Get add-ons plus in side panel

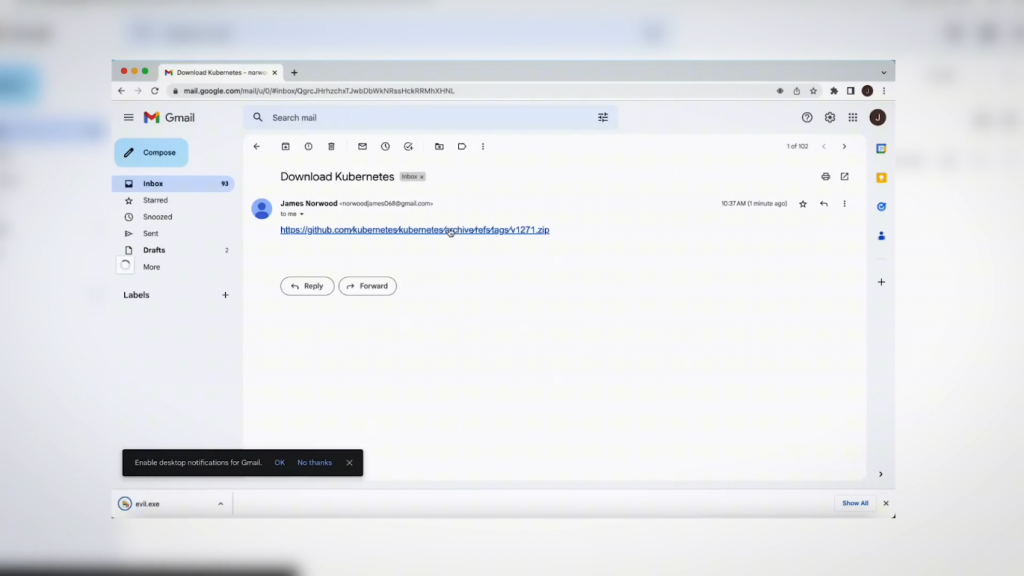(x=881, y=282)
